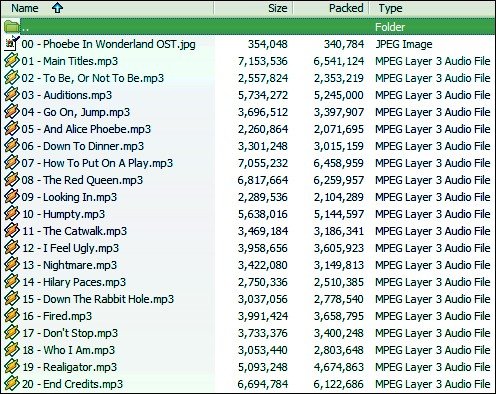The width and height of the screenshot is (496, 394).
Task: Select file name 01 - Main Titles.mp3
Action: click(x=70, y=61)
